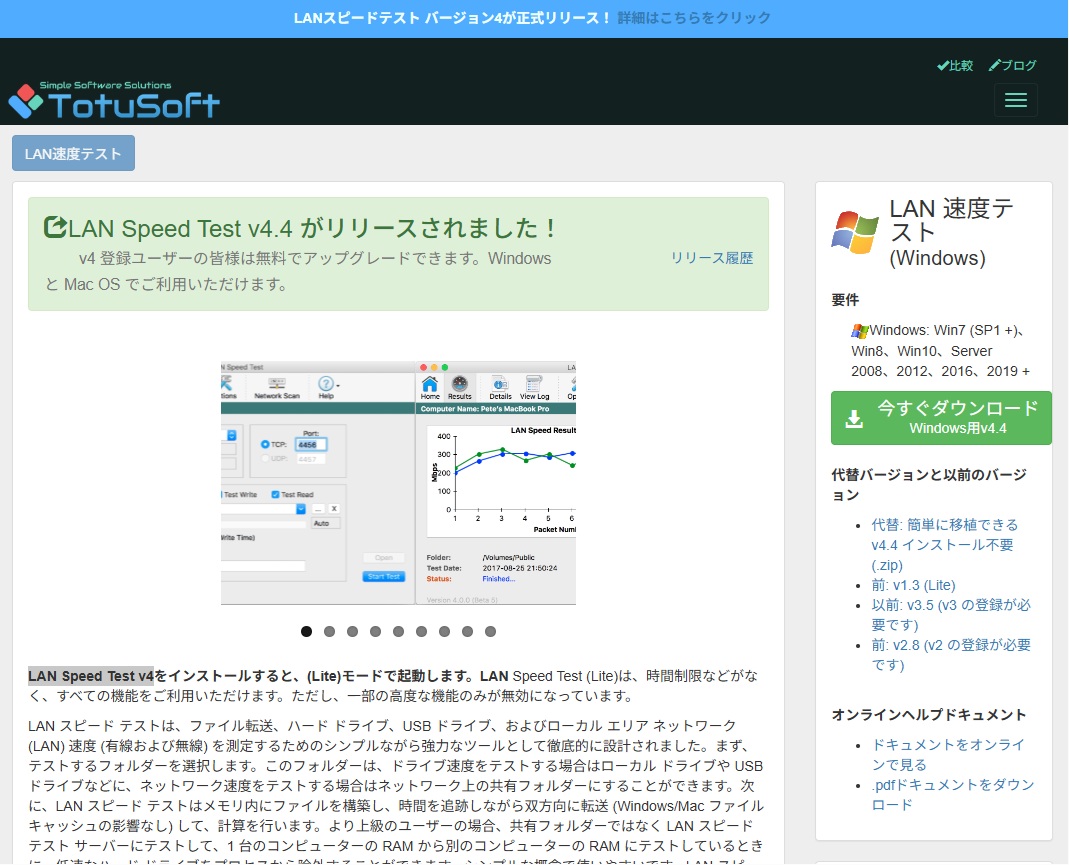1069x865 pixels.
Task: Open the ブログ link with pencil
Action: point(1012,66)
